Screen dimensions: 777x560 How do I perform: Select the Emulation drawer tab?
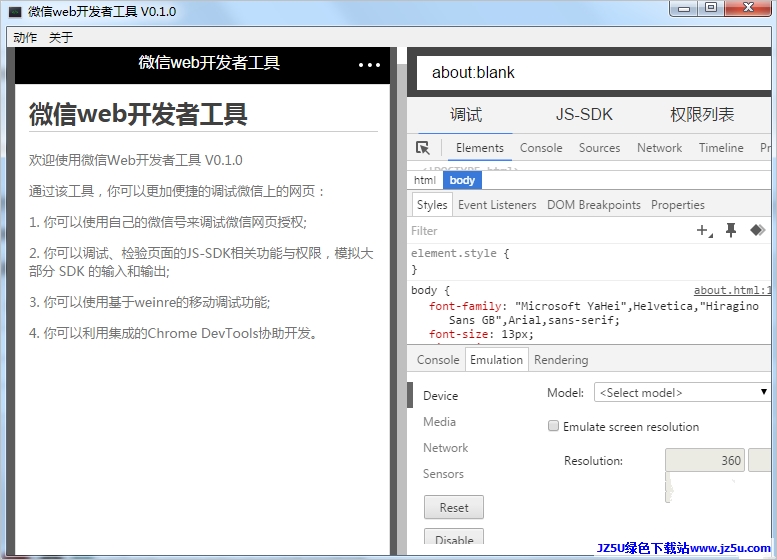point(496,360)
